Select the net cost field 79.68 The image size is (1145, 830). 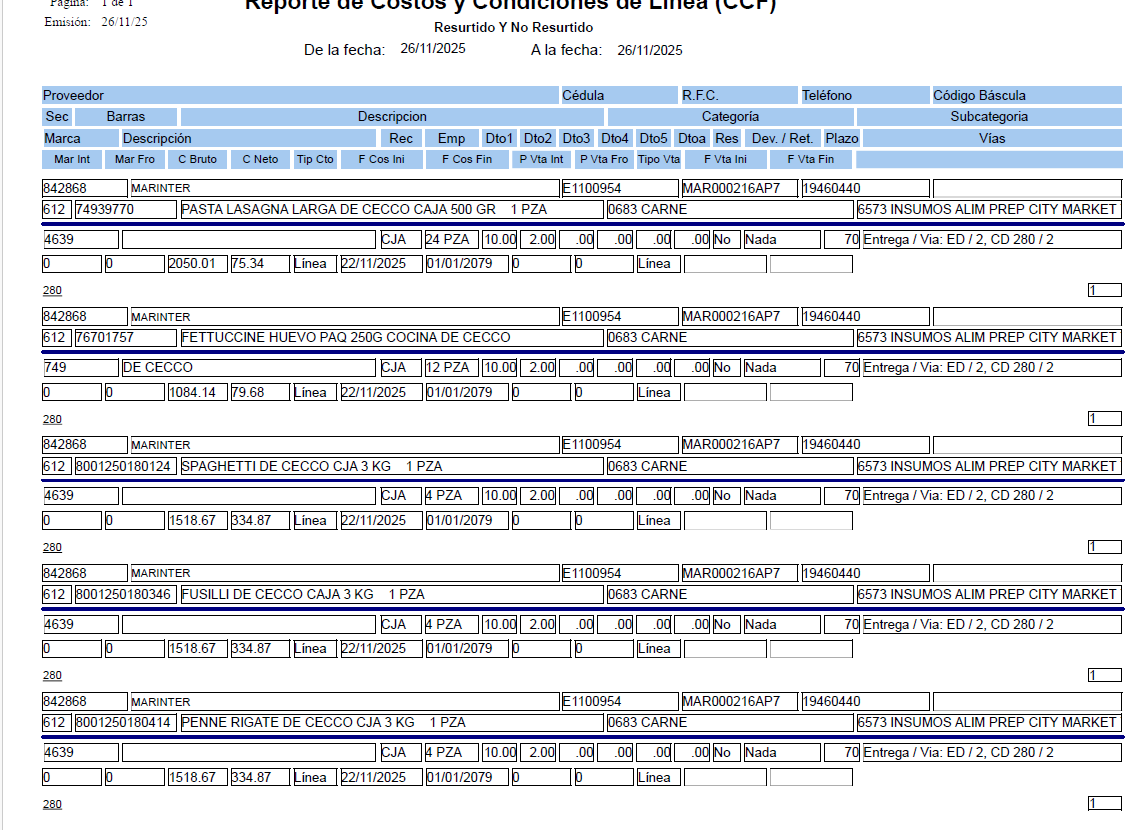point(259,392)
